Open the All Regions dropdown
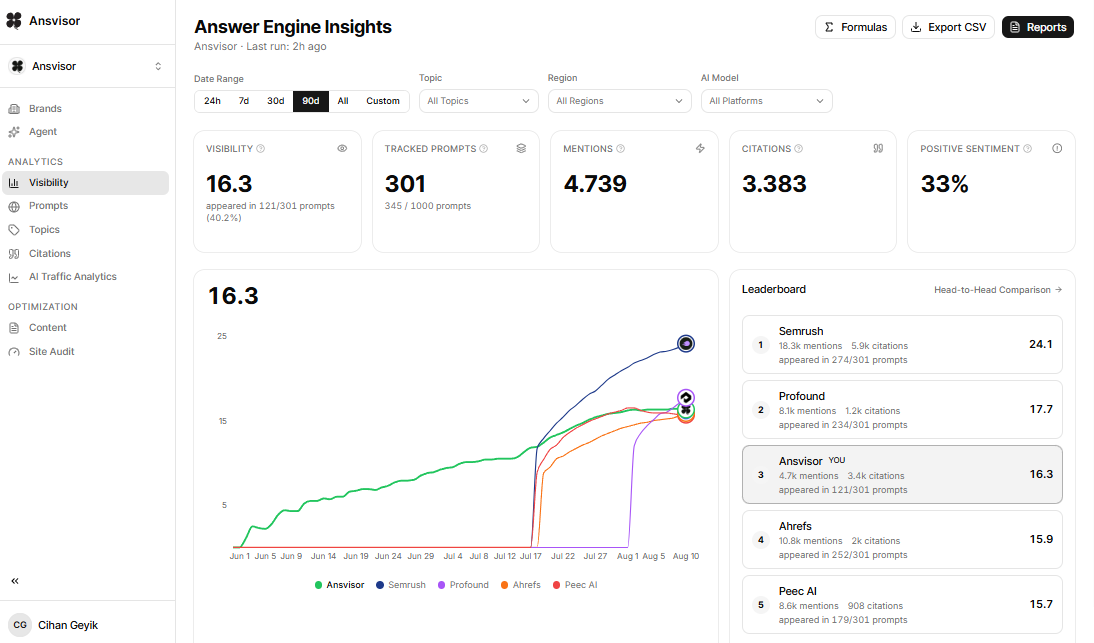Viewport: 1094px width, 643px height. coord(620,101)
